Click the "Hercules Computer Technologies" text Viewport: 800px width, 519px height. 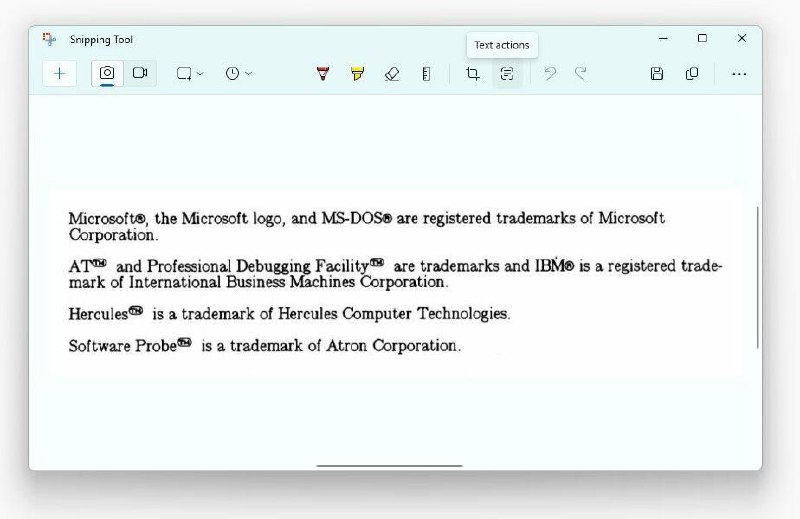click(392, 313)
